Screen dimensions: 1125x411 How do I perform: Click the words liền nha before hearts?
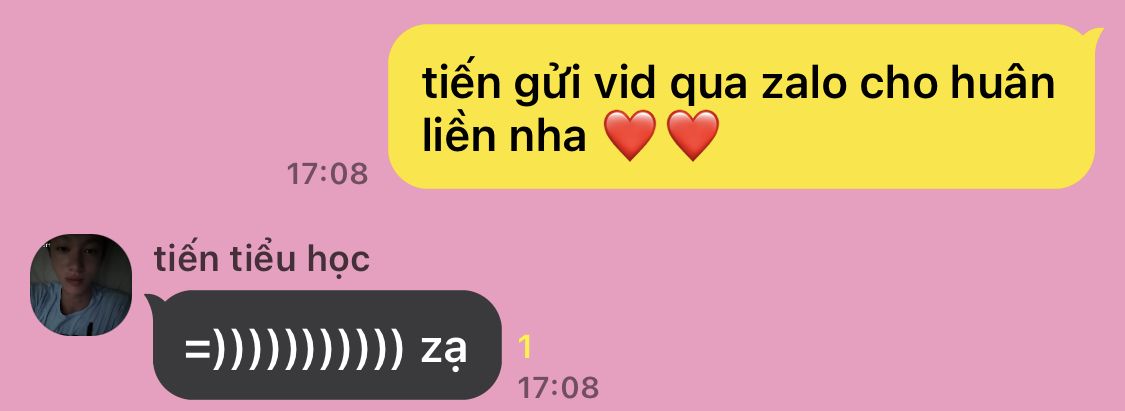click(x=504, y=135)
